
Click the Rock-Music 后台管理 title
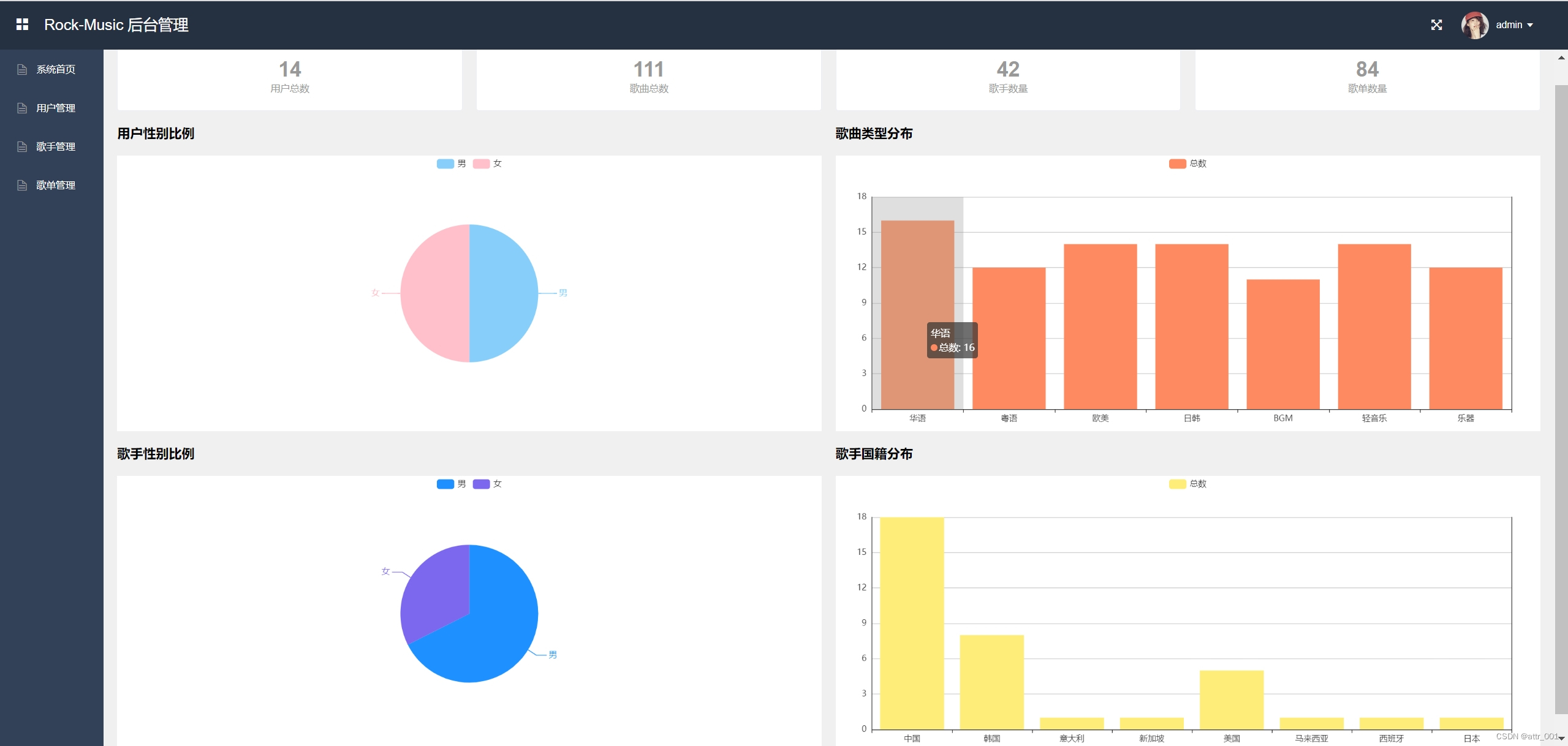(116, 25)
